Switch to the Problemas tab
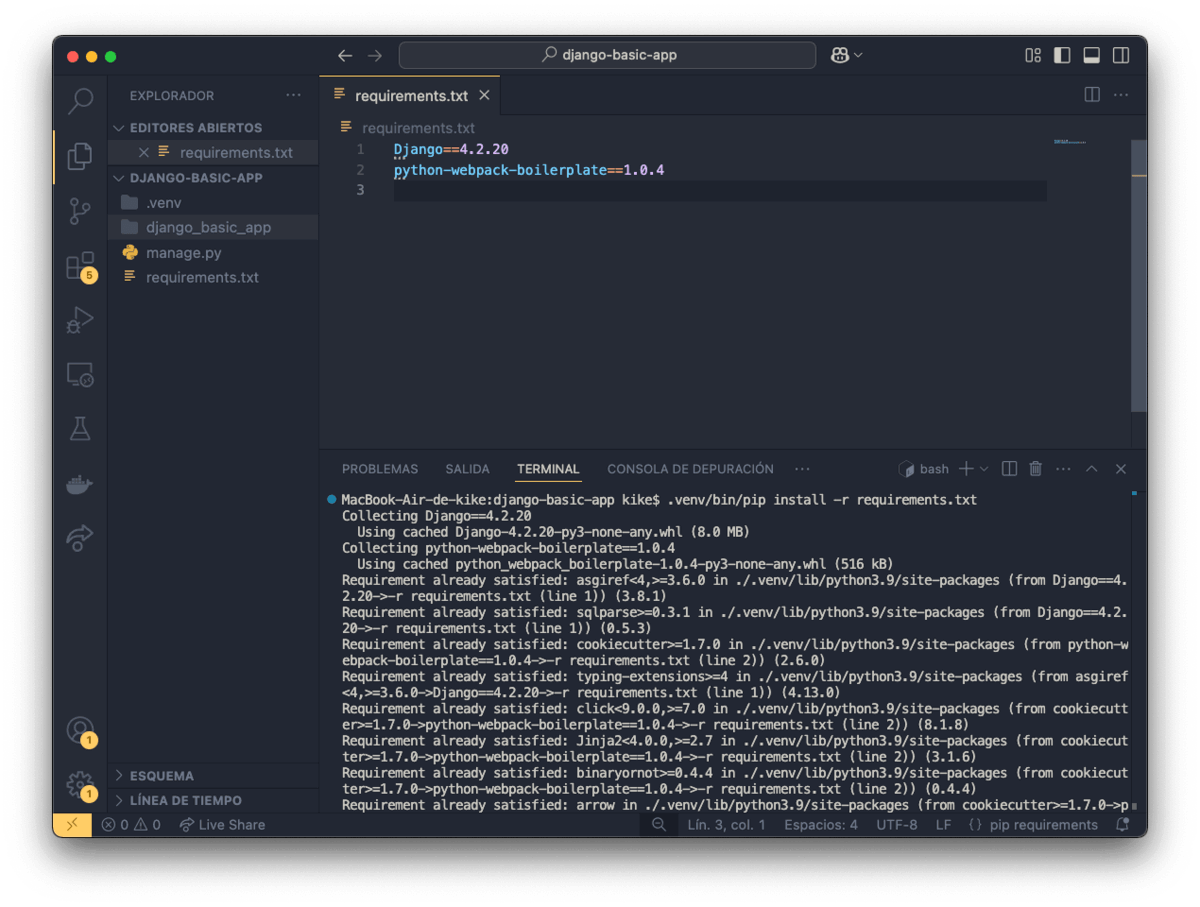The width and height of the screenshot is (1200, 907). 380,469
